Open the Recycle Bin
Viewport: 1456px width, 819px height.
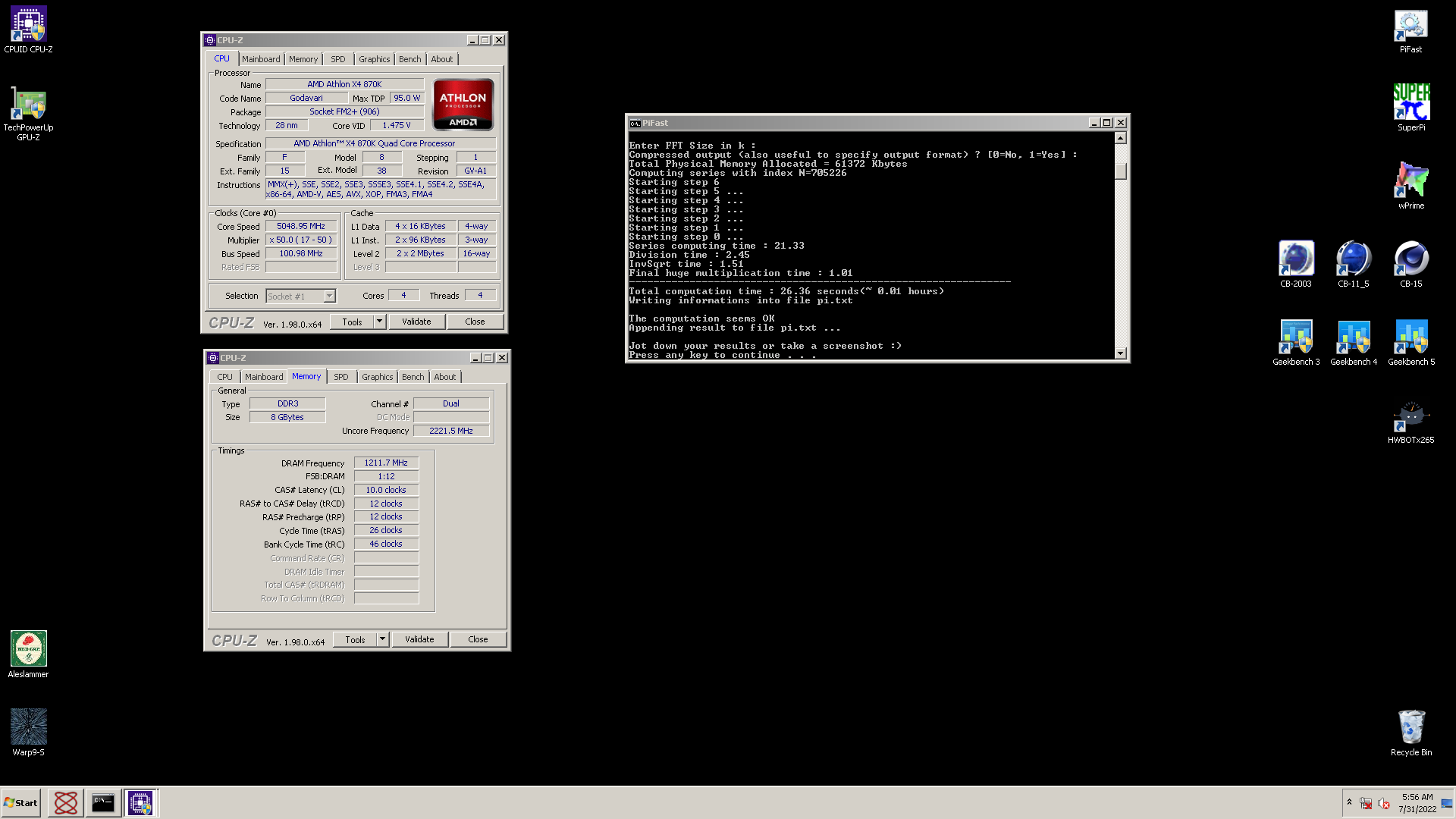tap(1410, 733)
